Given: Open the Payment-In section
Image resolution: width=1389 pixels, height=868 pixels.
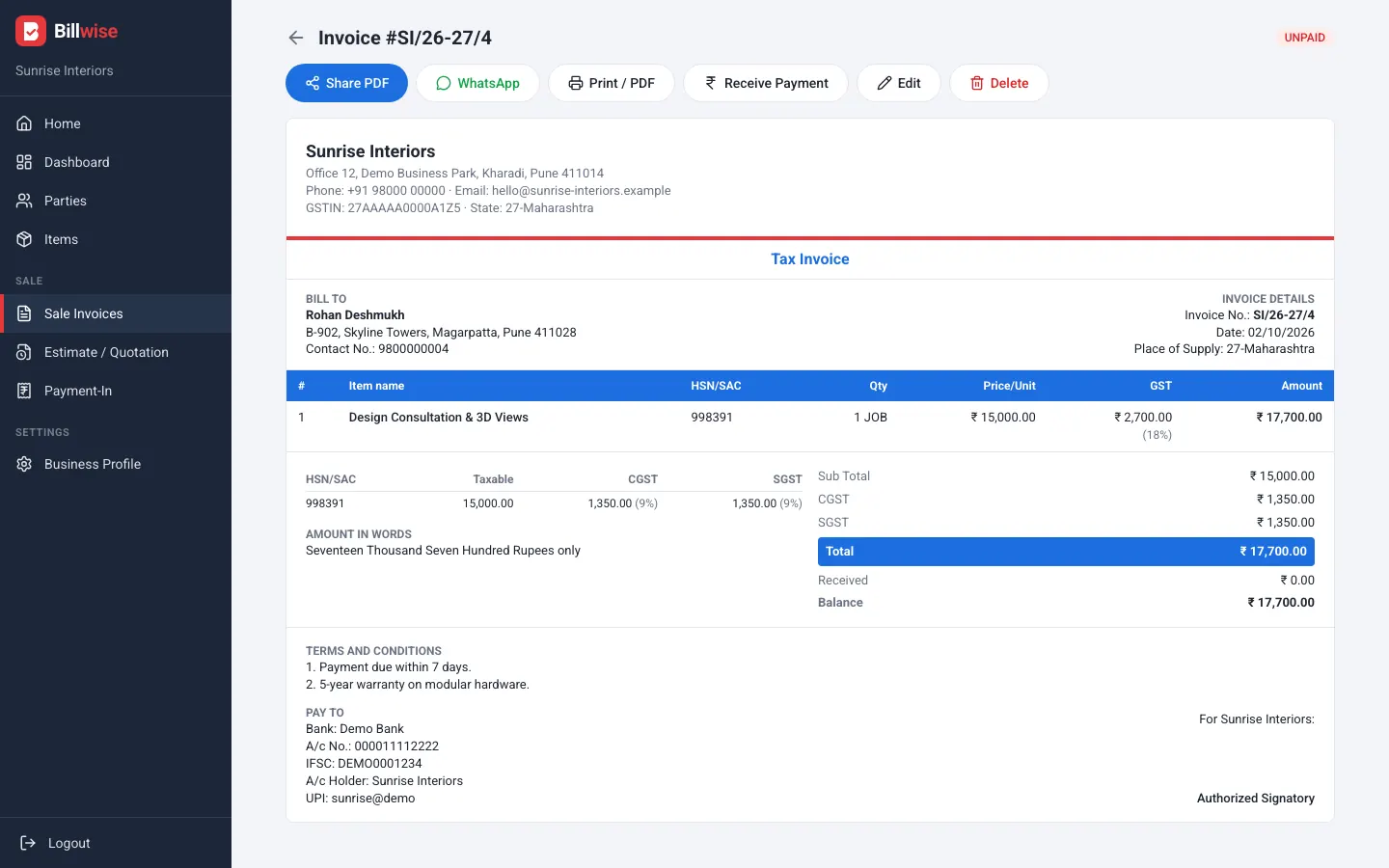Looking at the screenshot, I should pyautogui.click(x=116, y=391).
